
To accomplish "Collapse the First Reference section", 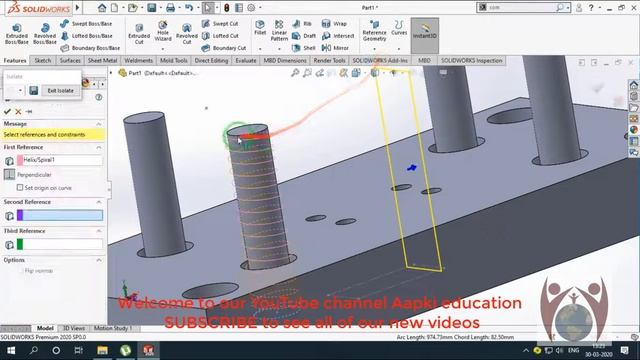I will [99, 147].
